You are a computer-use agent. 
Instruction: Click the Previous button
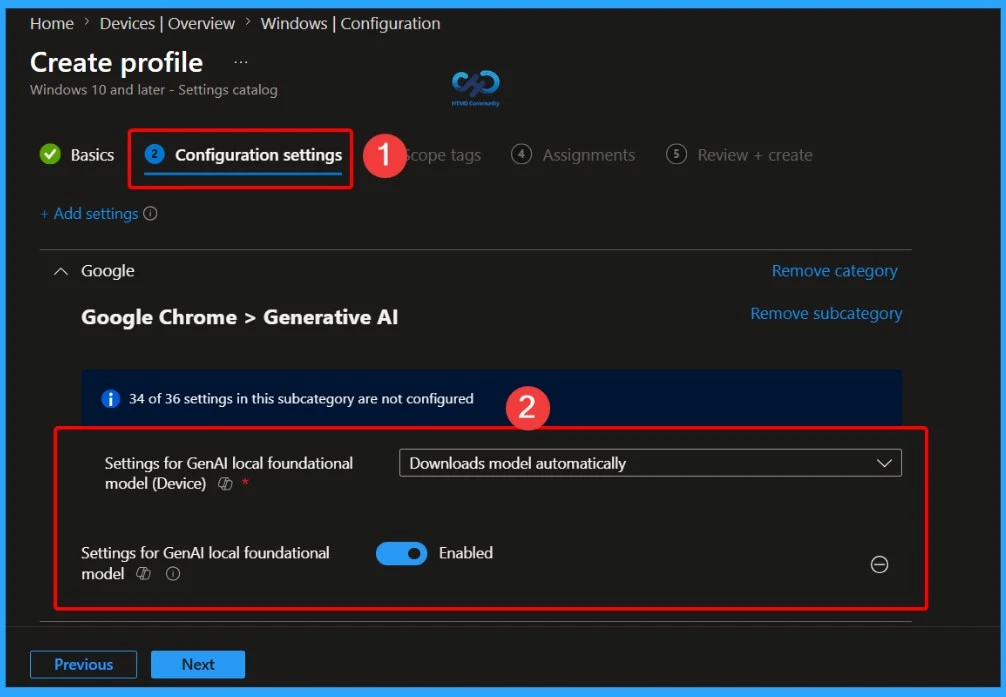click(x=83, y=664)
